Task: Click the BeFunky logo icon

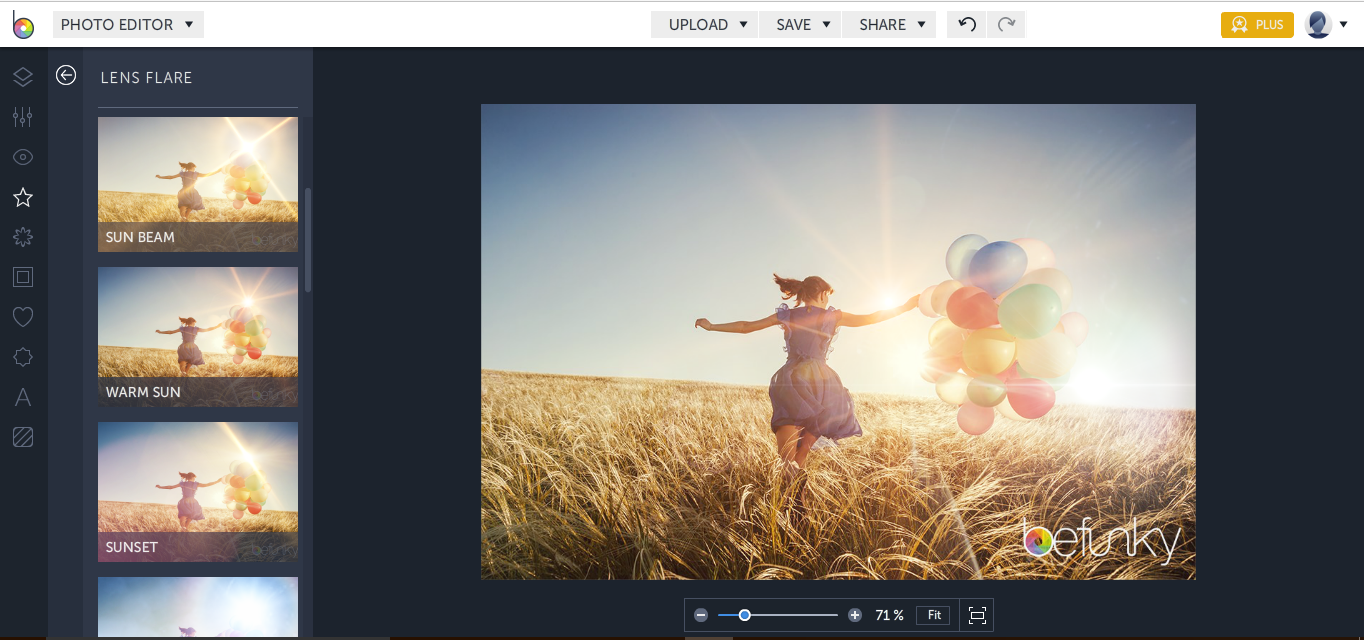Action: coord(22,25)
